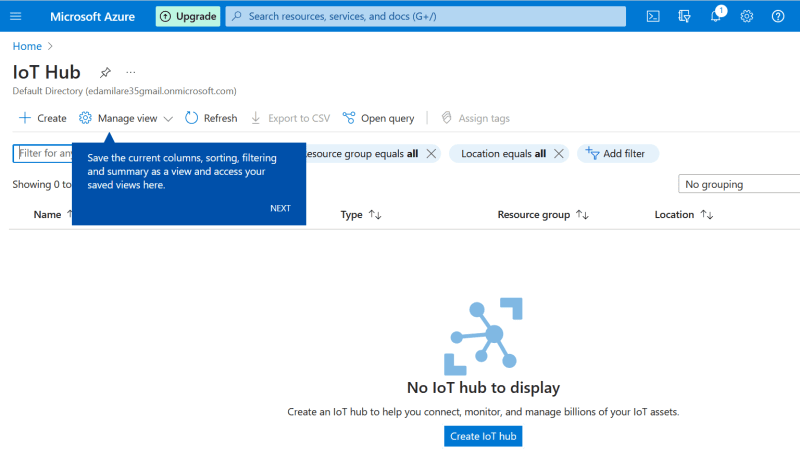Click the Upgrade button

pyautogui.click(x=188, y=16)
